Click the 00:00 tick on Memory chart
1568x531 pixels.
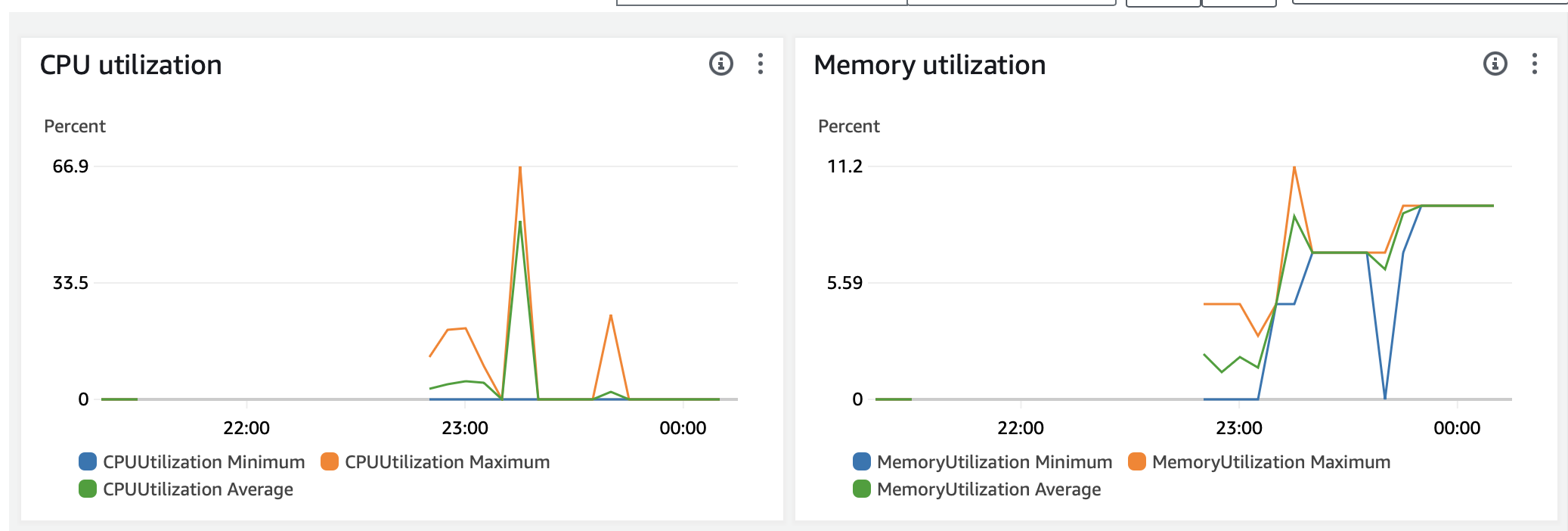click(1457, 428)
